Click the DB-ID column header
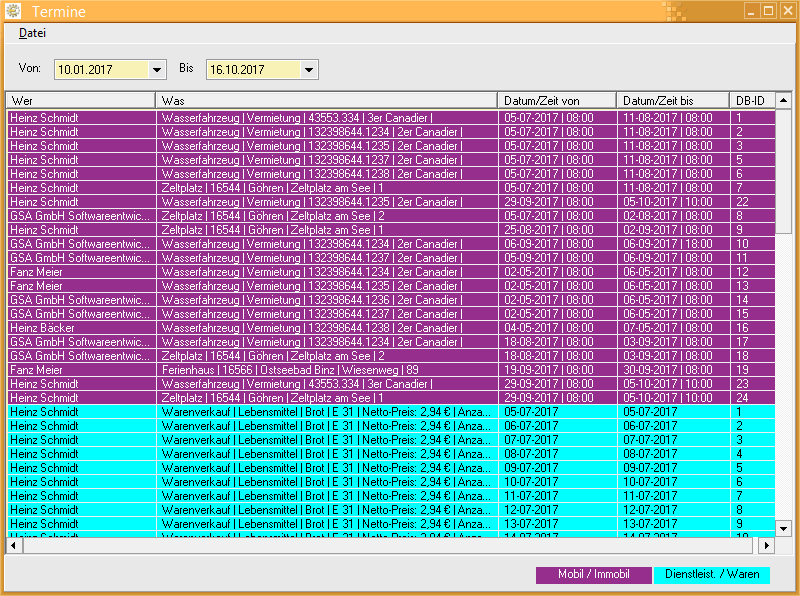 [x=752, y=101]
